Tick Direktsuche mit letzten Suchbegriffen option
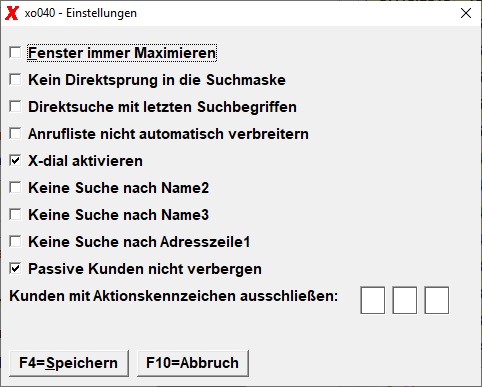This screenshot has height=387, width=482. pyautogui.click(x=15, y=107)
